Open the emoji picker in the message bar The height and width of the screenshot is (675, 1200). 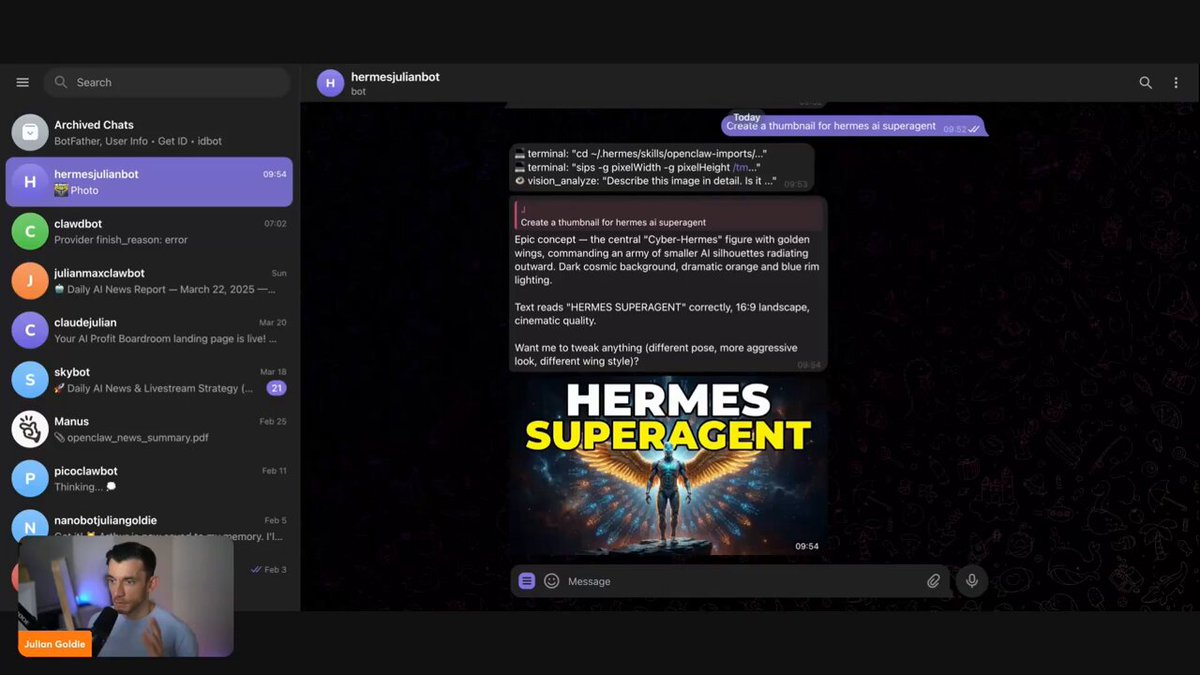(x=551, y=581)
